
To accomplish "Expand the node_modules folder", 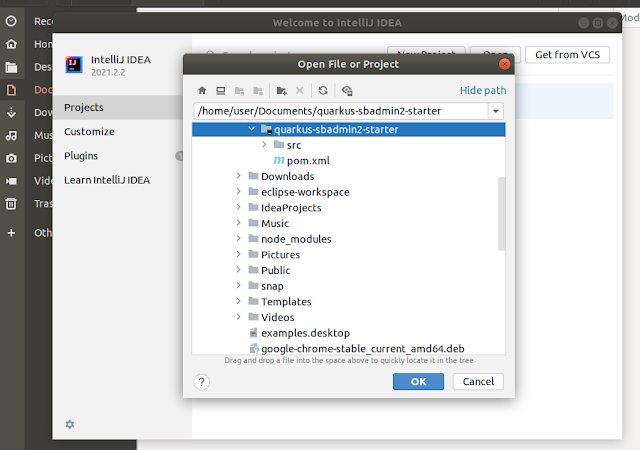I will 238,238.
